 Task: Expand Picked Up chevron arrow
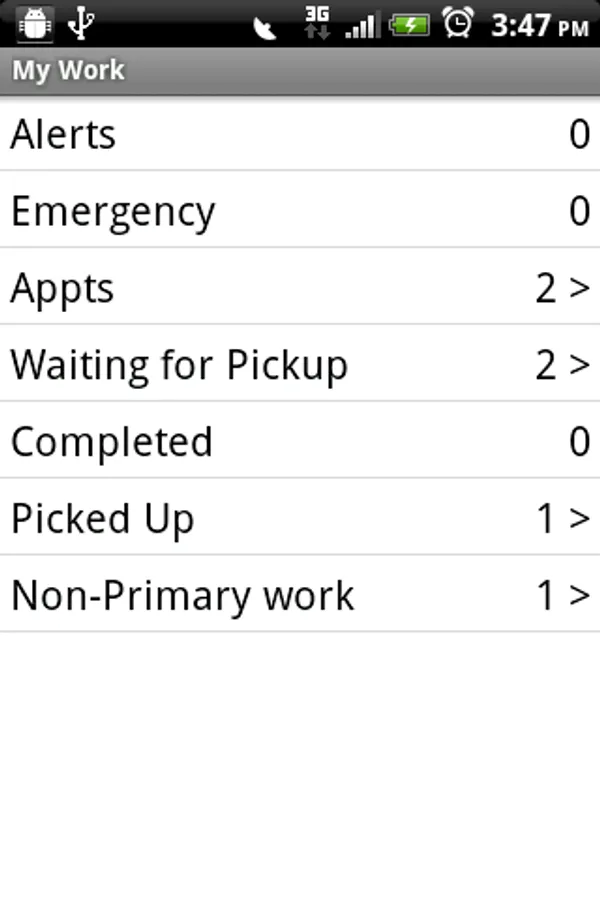pos(580,518)
